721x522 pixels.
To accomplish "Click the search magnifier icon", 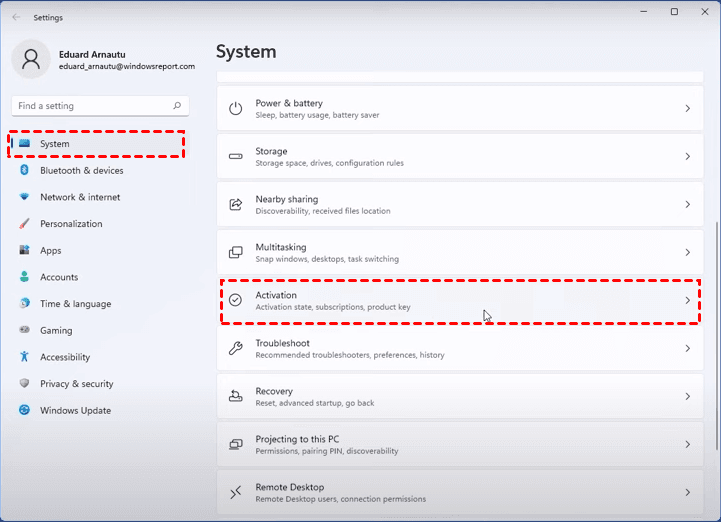I will coord(177,106).
